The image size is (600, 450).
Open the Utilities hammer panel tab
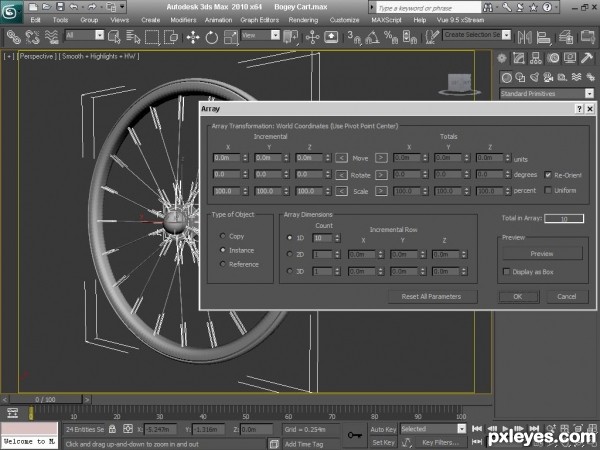[587, 58]
